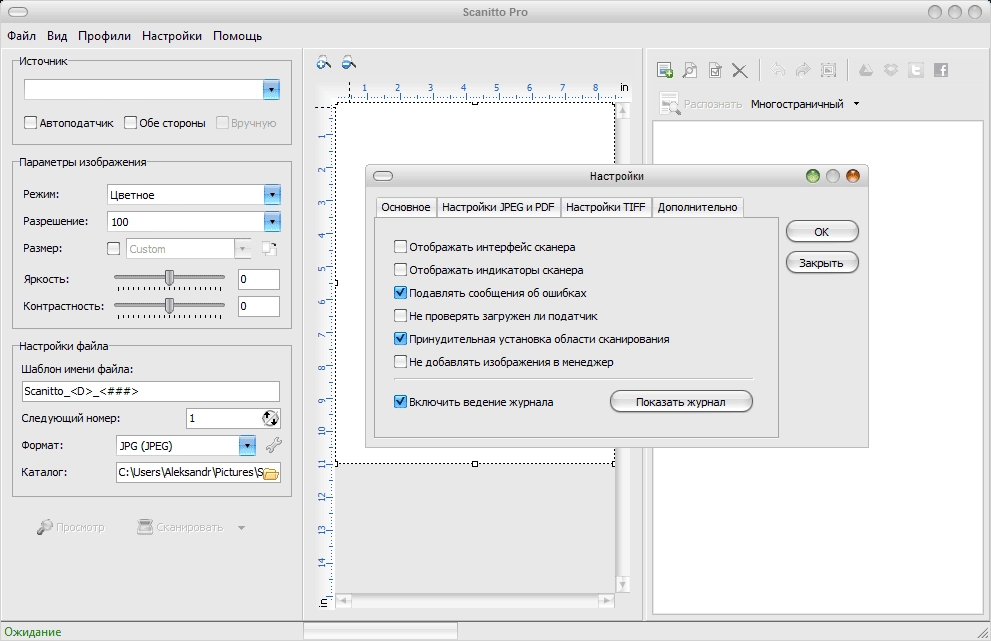Click the add image icon with green plus
The height and width of the screenshot is (641, 991).
[x=665, y=70]
